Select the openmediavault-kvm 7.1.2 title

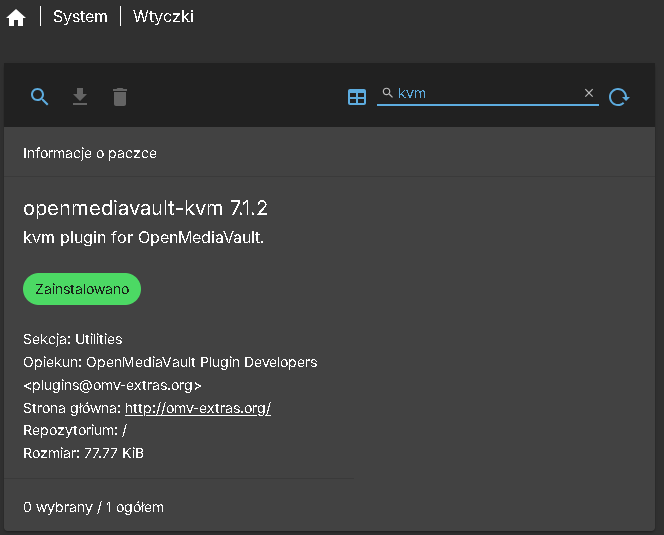point(145,208)
